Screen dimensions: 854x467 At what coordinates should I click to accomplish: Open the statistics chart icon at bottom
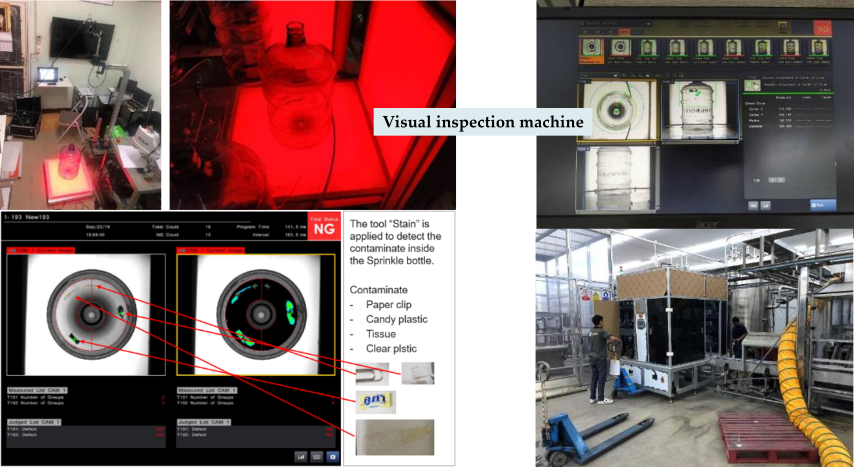tap(300, 455)
